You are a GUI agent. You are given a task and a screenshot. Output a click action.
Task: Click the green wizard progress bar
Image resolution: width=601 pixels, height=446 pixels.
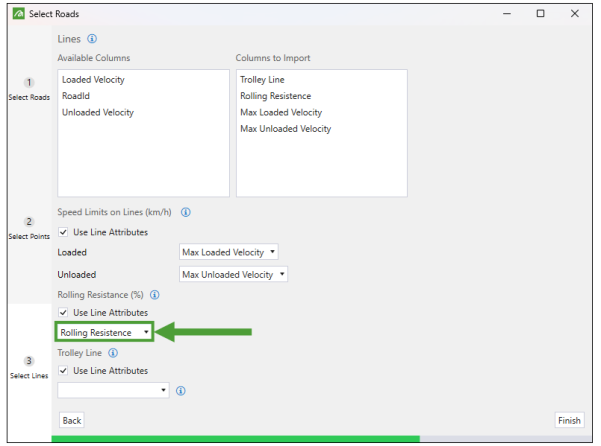[x=236, y=439]
